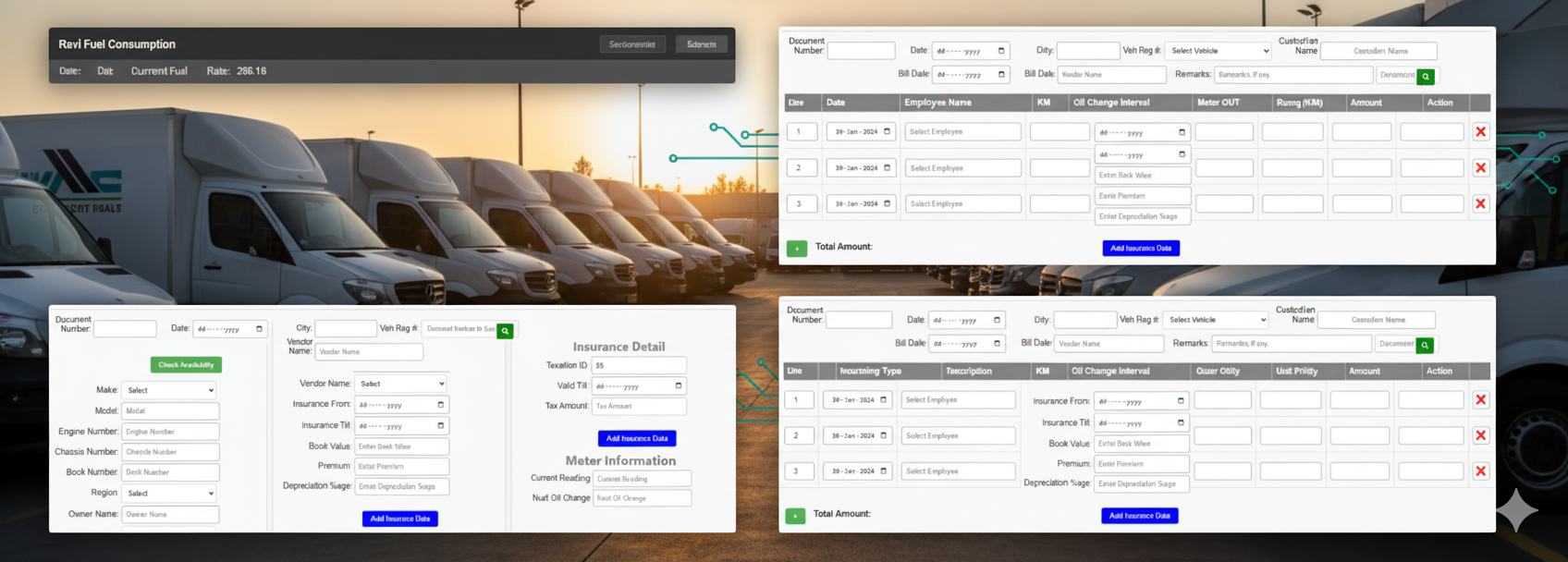This screenshot has height=562, width=1568.
Task: Add a row using the green plus in the Tescription panel
Action: [795, 516]
